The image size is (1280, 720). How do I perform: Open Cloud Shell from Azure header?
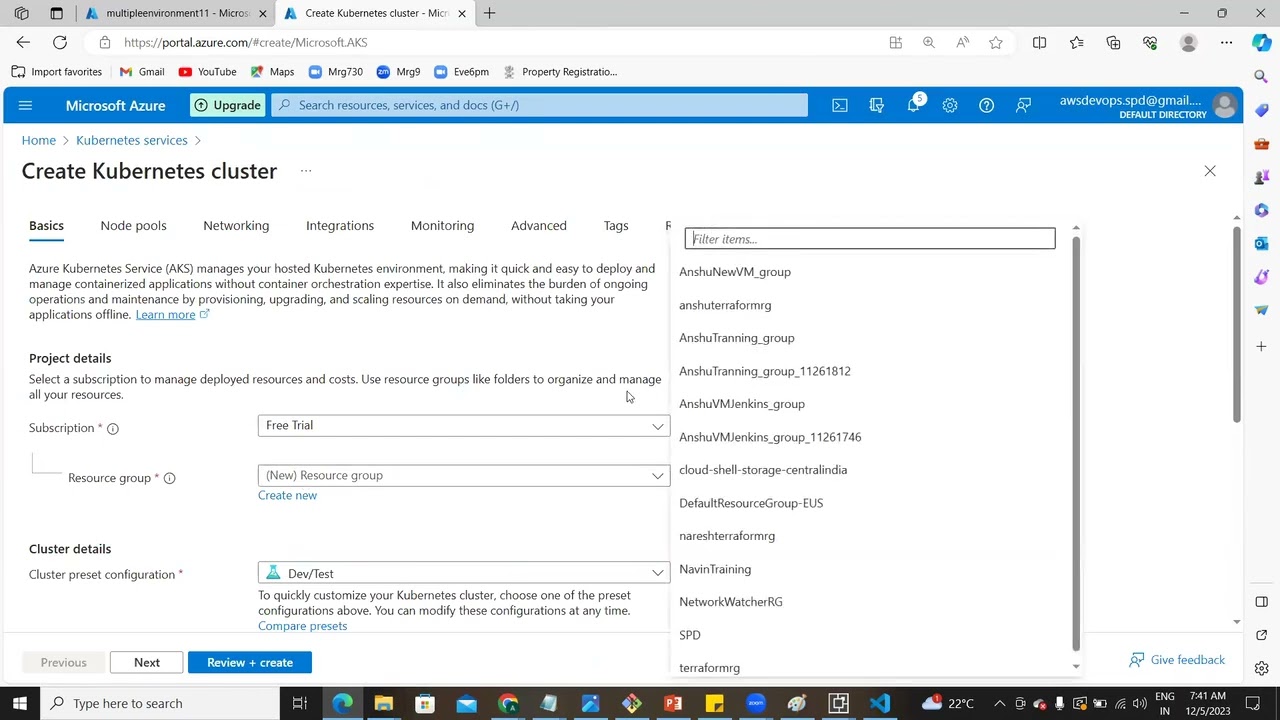pyautogui.click(x=840, y=105)
